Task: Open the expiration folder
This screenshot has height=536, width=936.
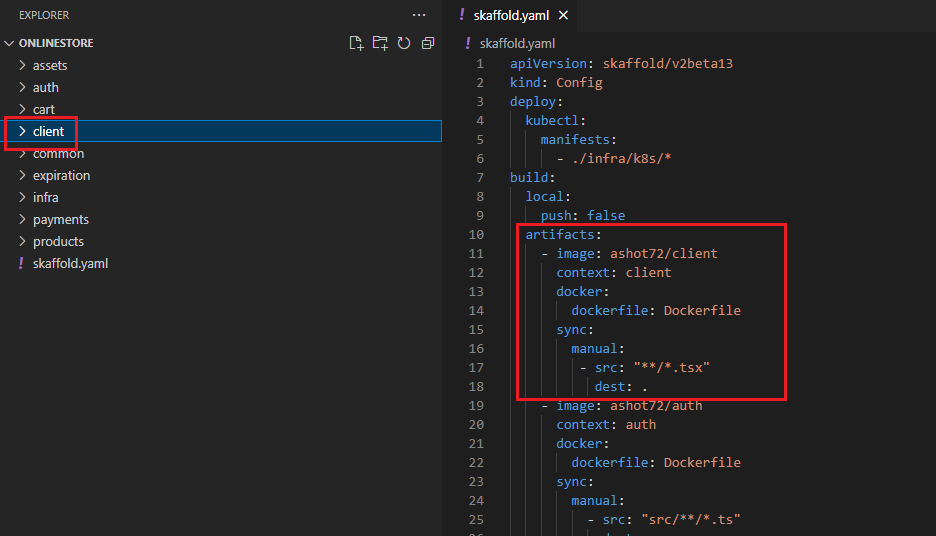Action: [x=61, y=176]
